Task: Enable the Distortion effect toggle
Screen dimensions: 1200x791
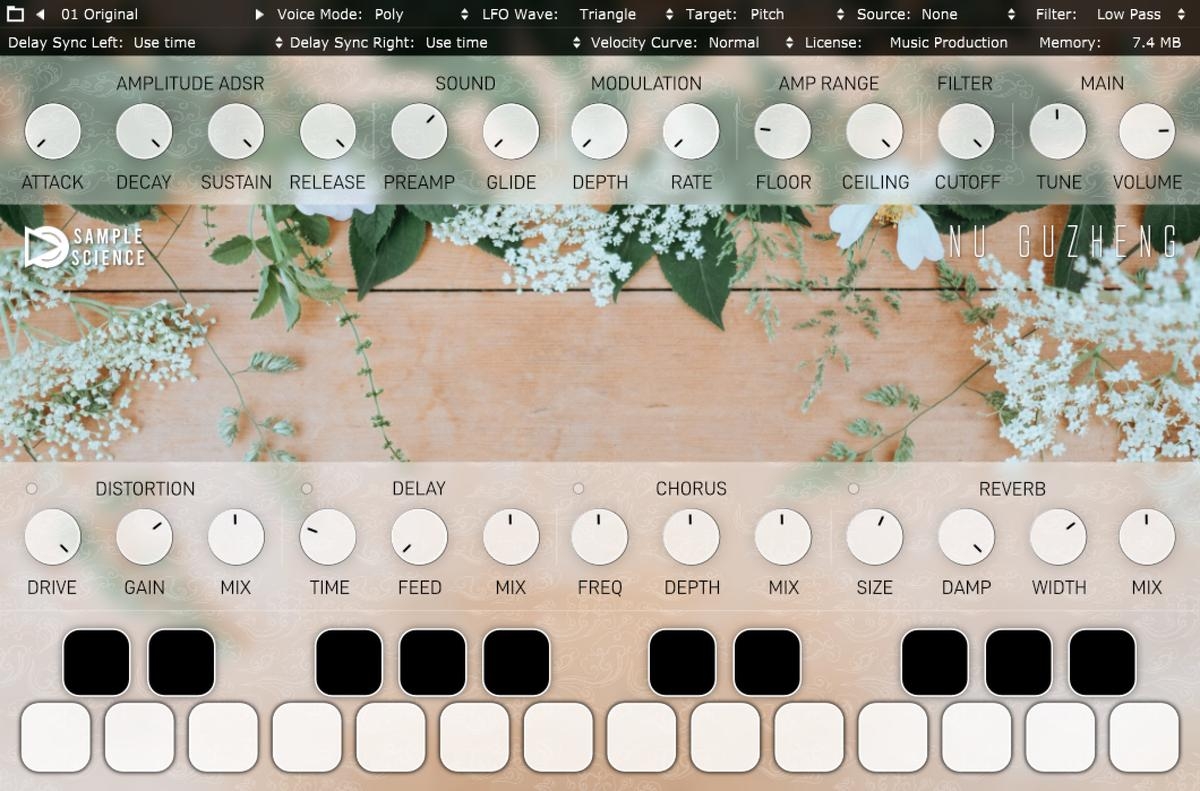Action: (x=32, y=489)
